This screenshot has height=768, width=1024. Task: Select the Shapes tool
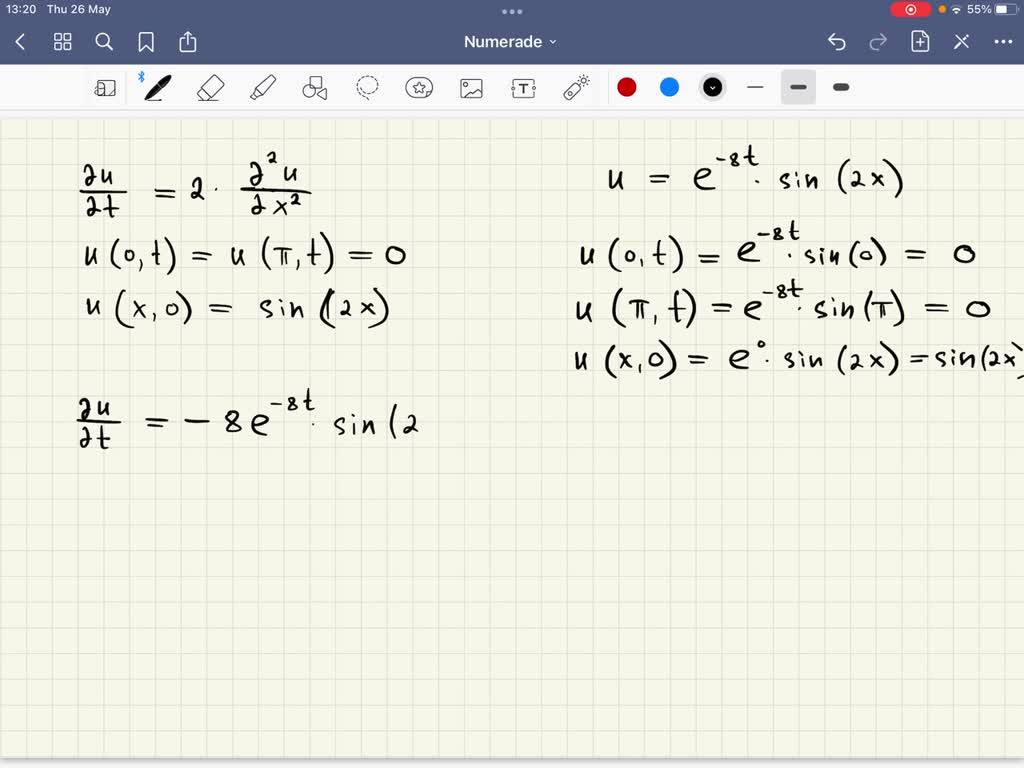click(315, 88)
